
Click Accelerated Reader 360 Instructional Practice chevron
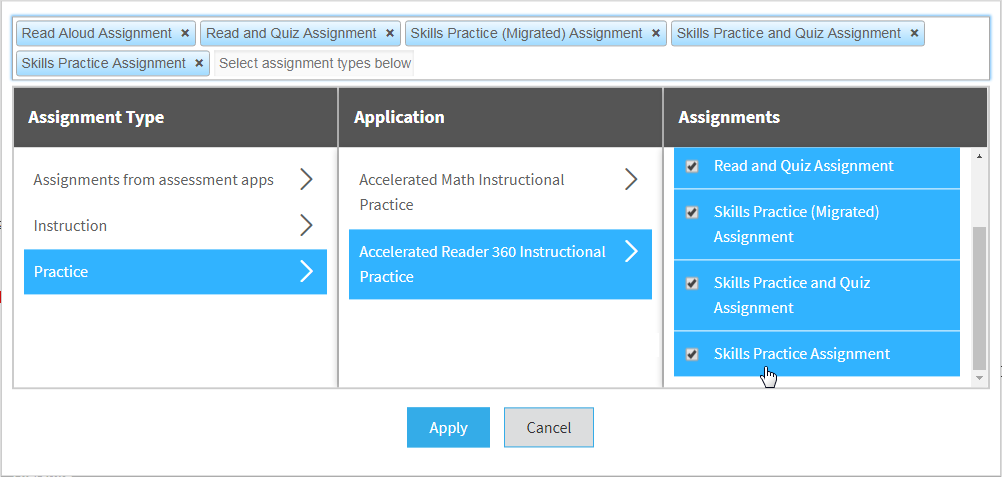[x=631, y=251]
